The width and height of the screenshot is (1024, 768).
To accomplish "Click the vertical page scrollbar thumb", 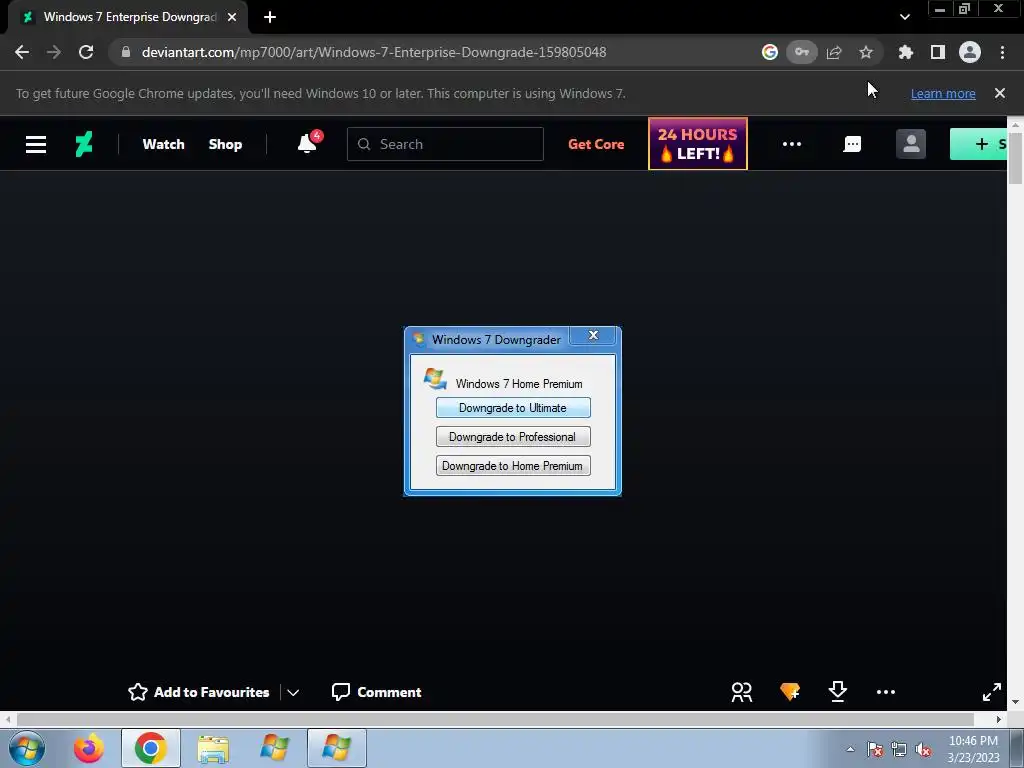I will pos(1016,157).
